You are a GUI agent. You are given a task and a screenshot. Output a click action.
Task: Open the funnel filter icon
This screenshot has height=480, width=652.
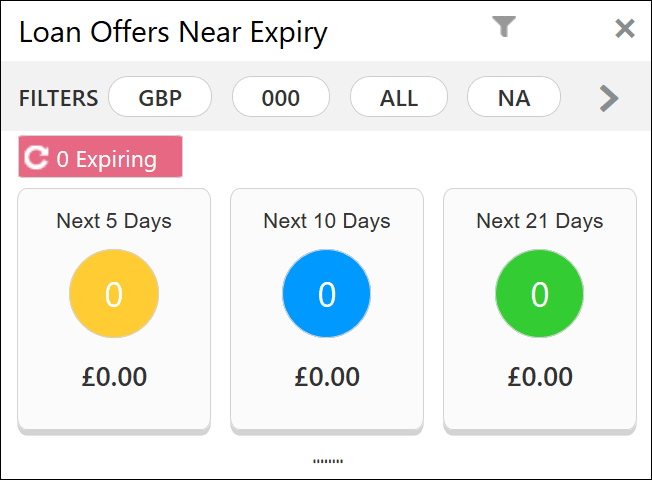point(504,27)
